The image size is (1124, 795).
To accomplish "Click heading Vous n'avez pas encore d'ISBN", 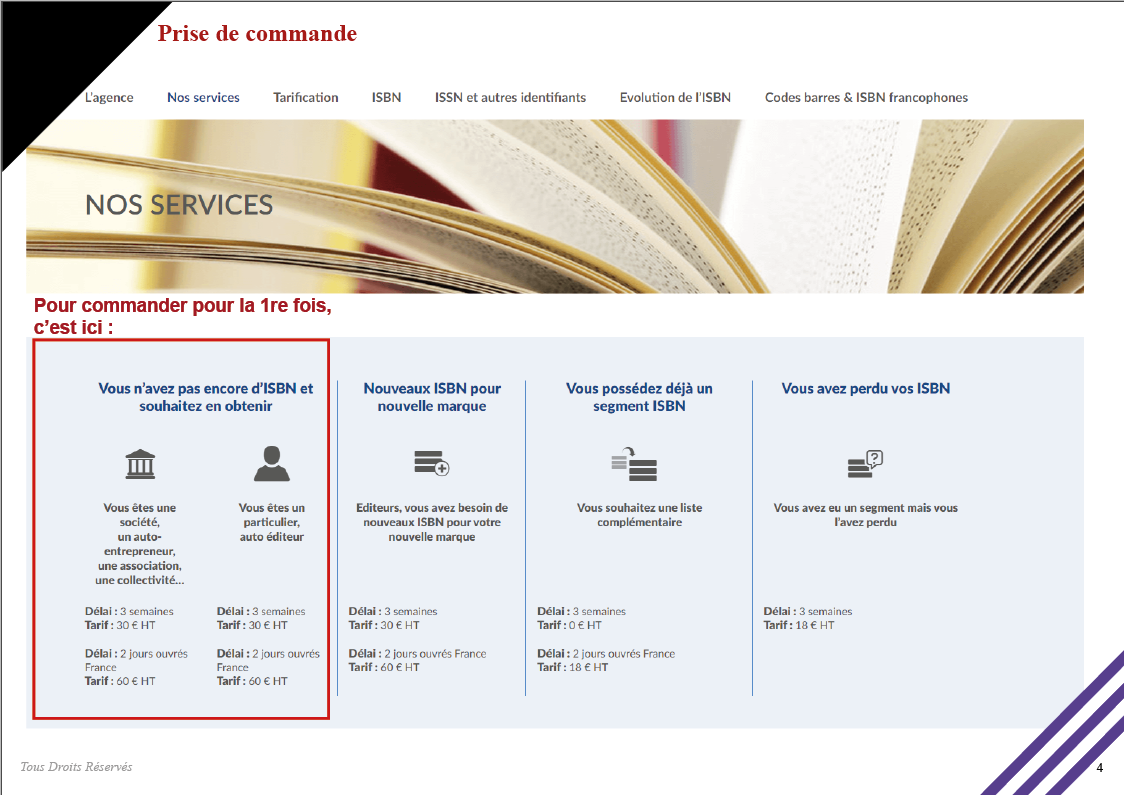I will tap(206, 397).
